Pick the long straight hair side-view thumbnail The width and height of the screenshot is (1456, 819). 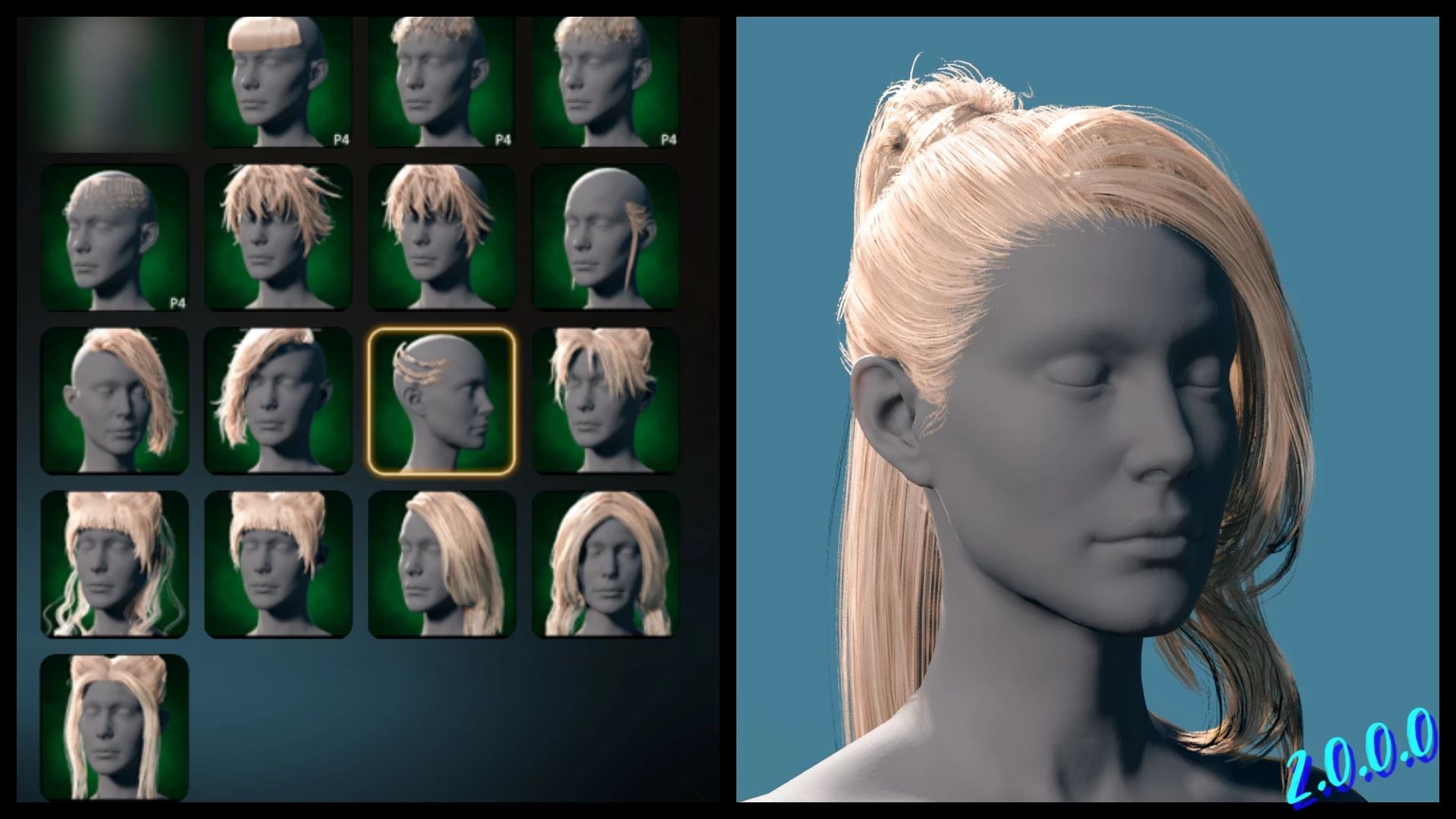[x=442, y=564]
